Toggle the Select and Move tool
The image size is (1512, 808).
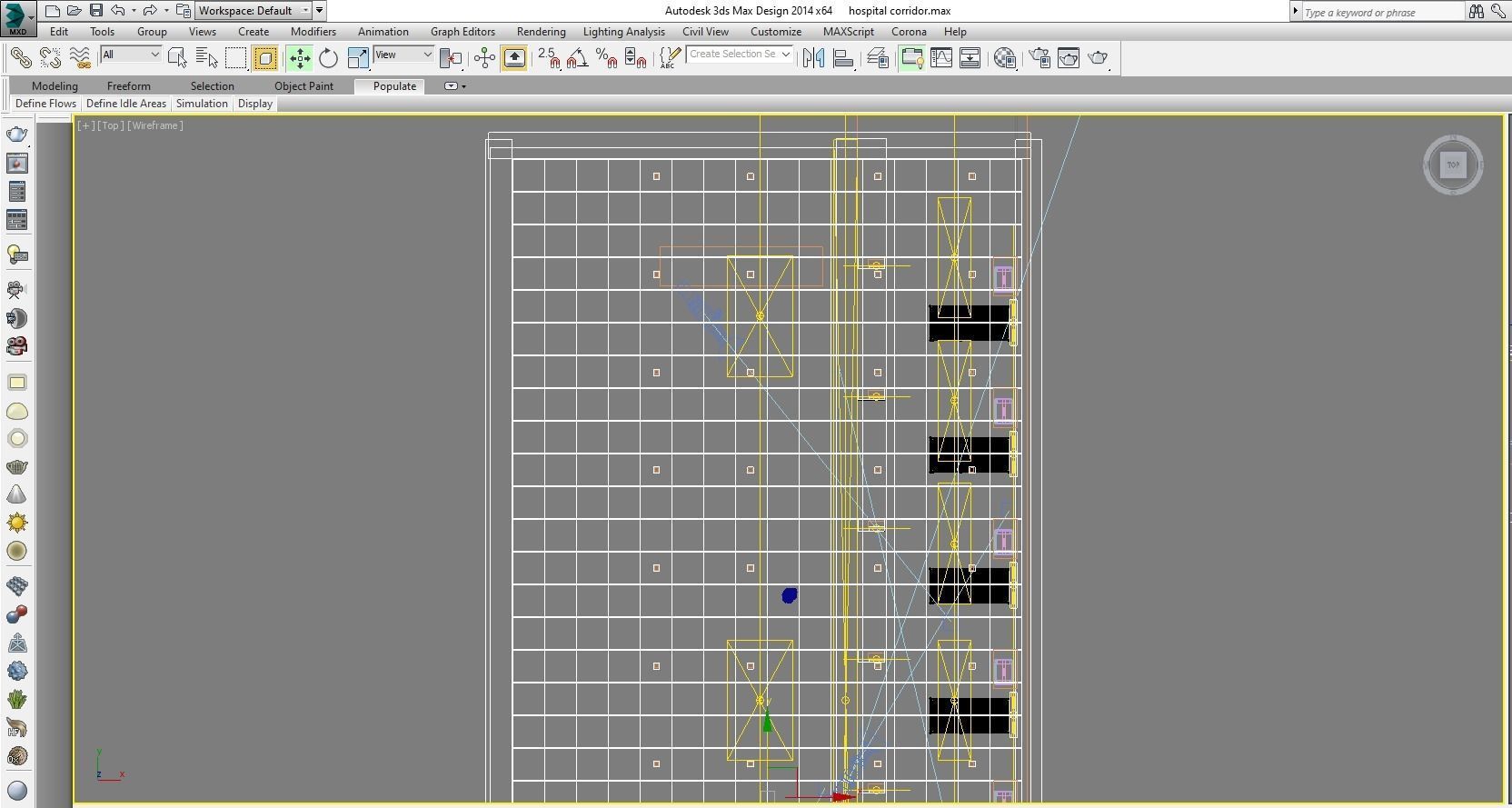click(299, 58)
